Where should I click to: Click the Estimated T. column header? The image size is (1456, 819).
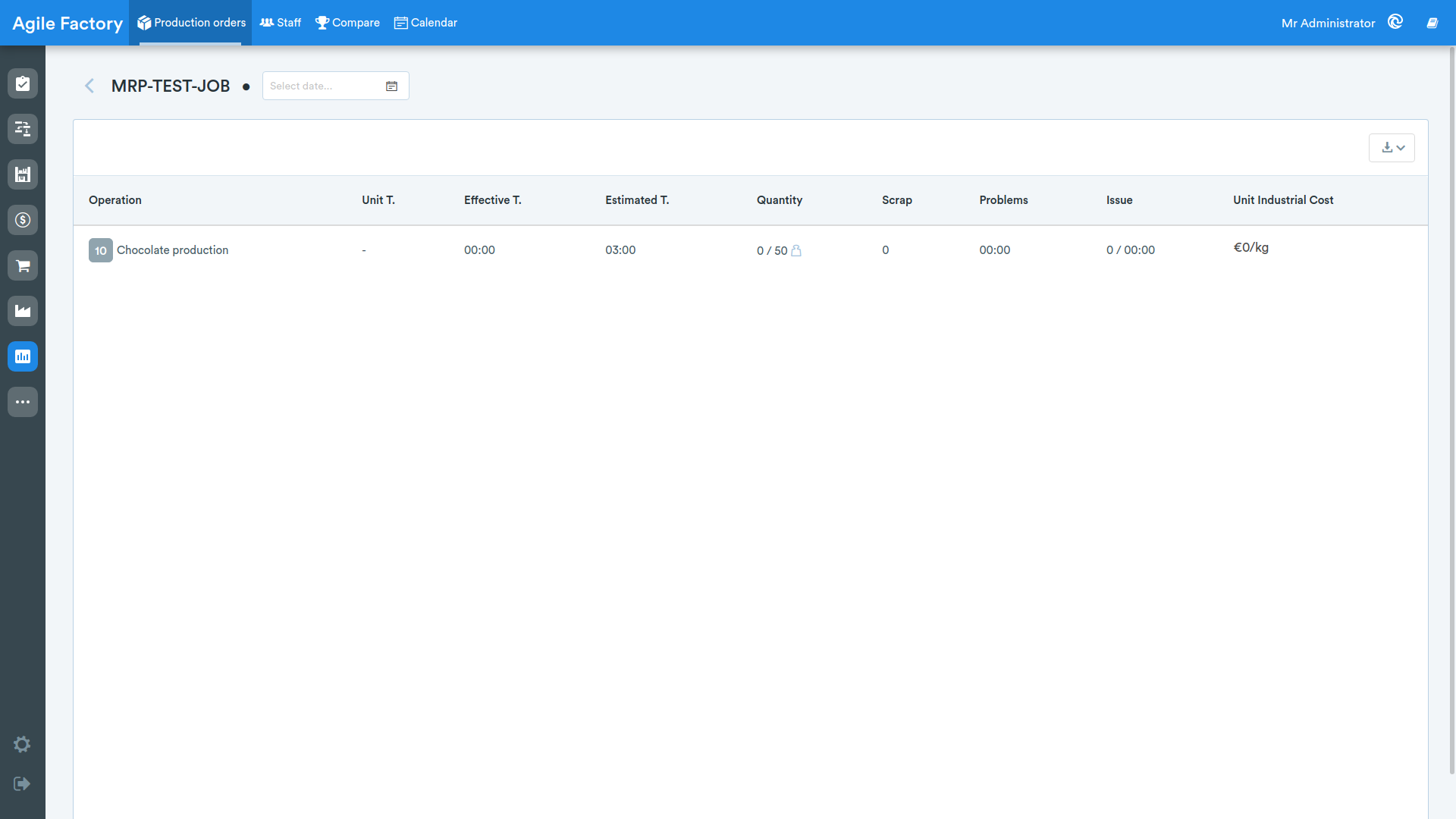pos(637,200)
